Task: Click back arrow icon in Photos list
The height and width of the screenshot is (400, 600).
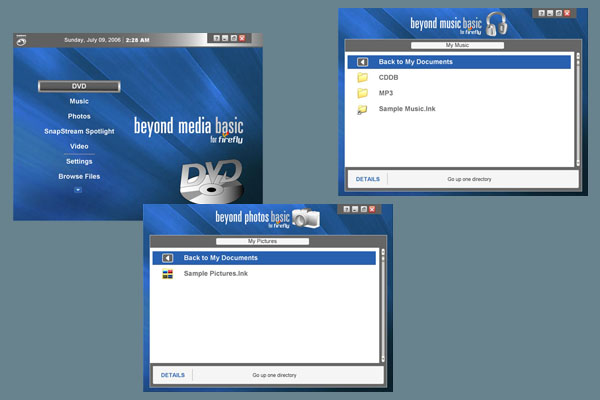Action: 167,258
